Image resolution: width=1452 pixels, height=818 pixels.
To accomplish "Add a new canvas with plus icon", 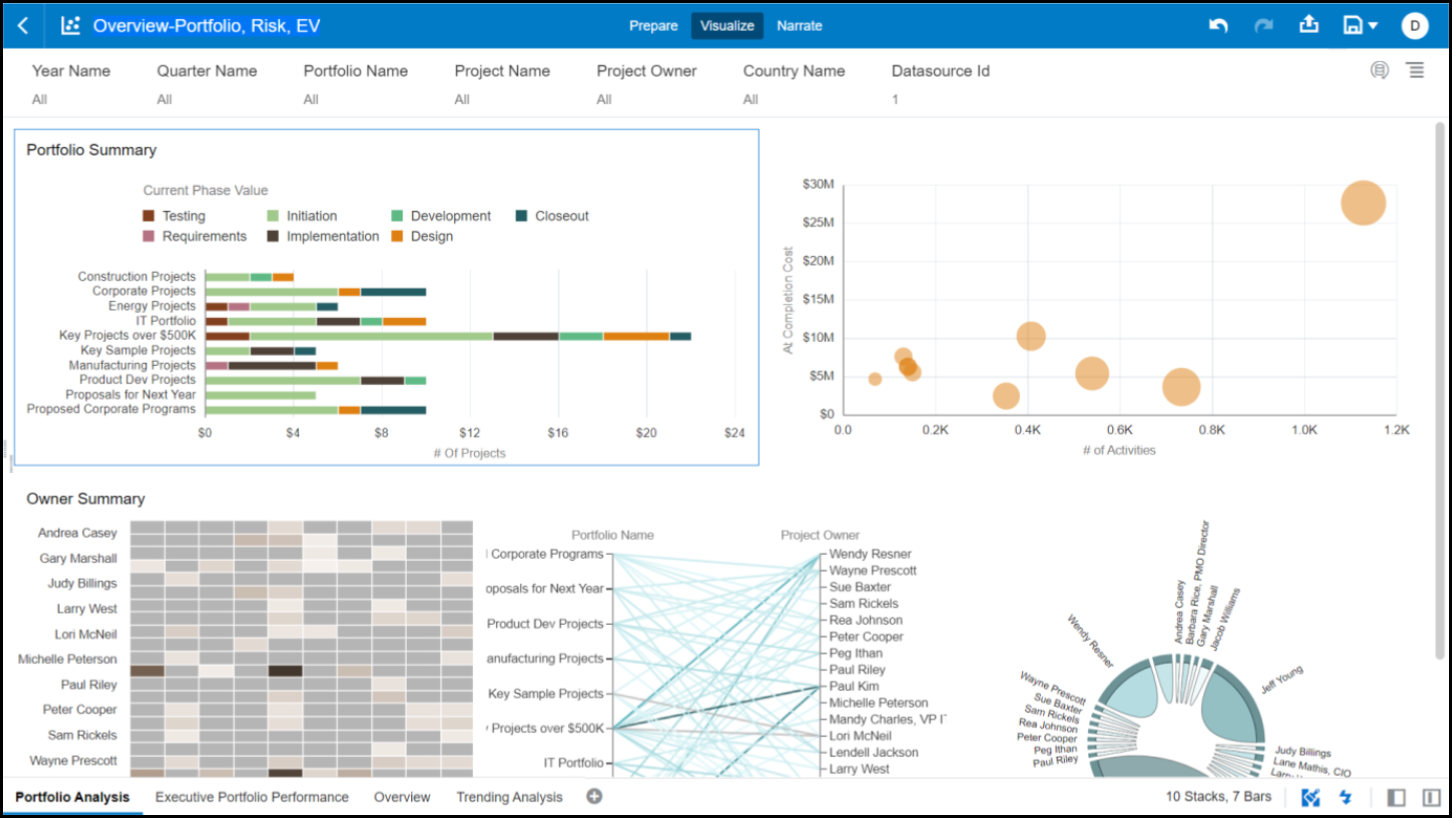I will [x=594, y=797].
